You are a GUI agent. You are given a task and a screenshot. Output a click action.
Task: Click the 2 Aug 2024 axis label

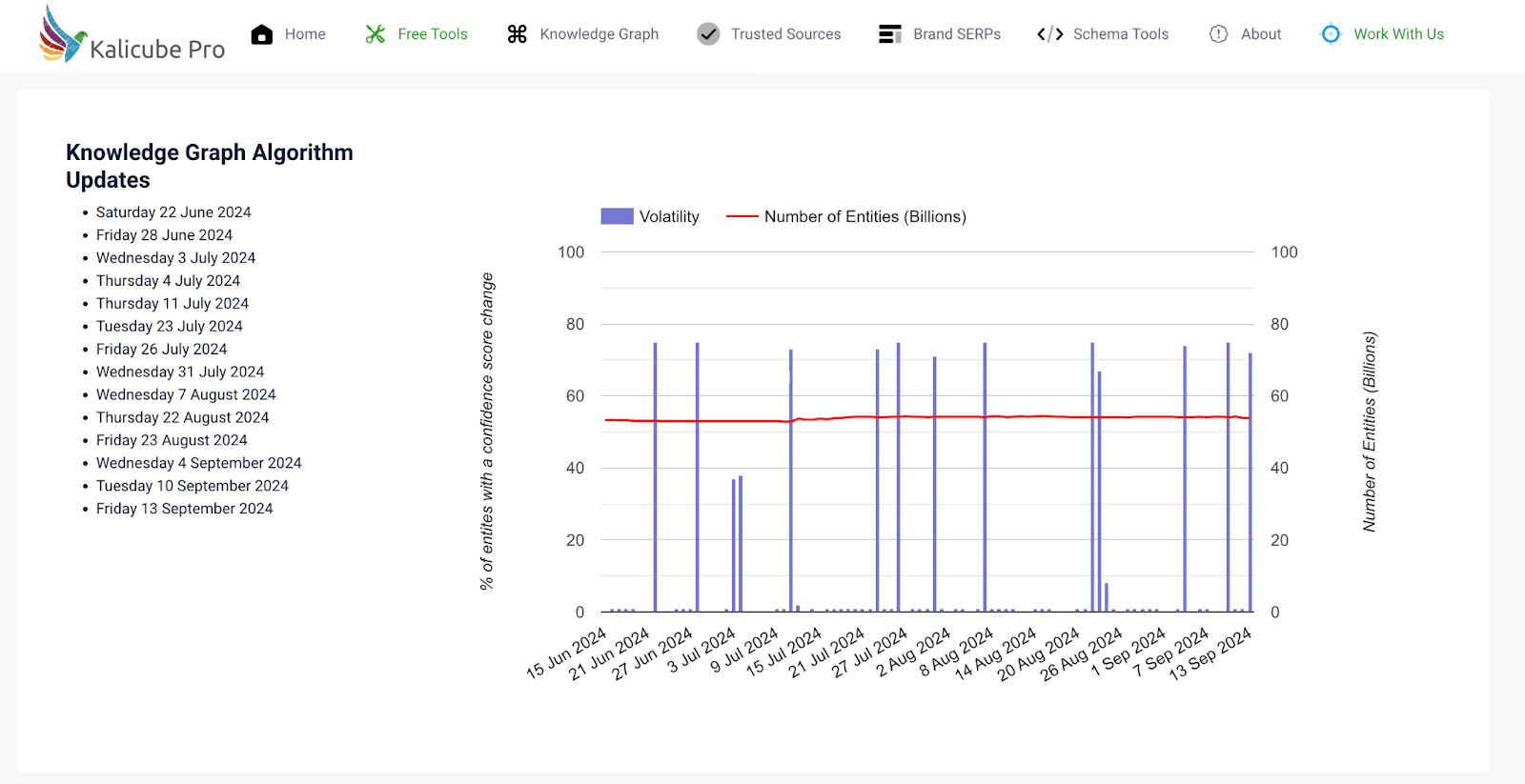[x=913, y=653]
